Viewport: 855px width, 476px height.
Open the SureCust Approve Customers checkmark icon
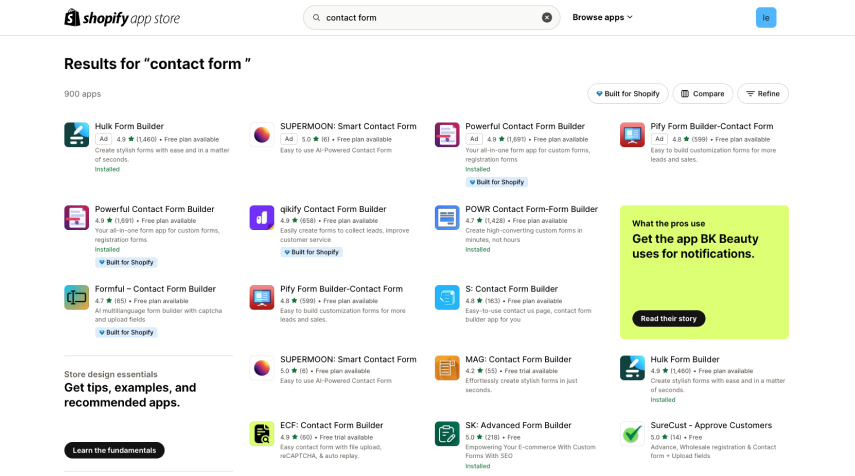pyautogui.click(x=632, y=434)
